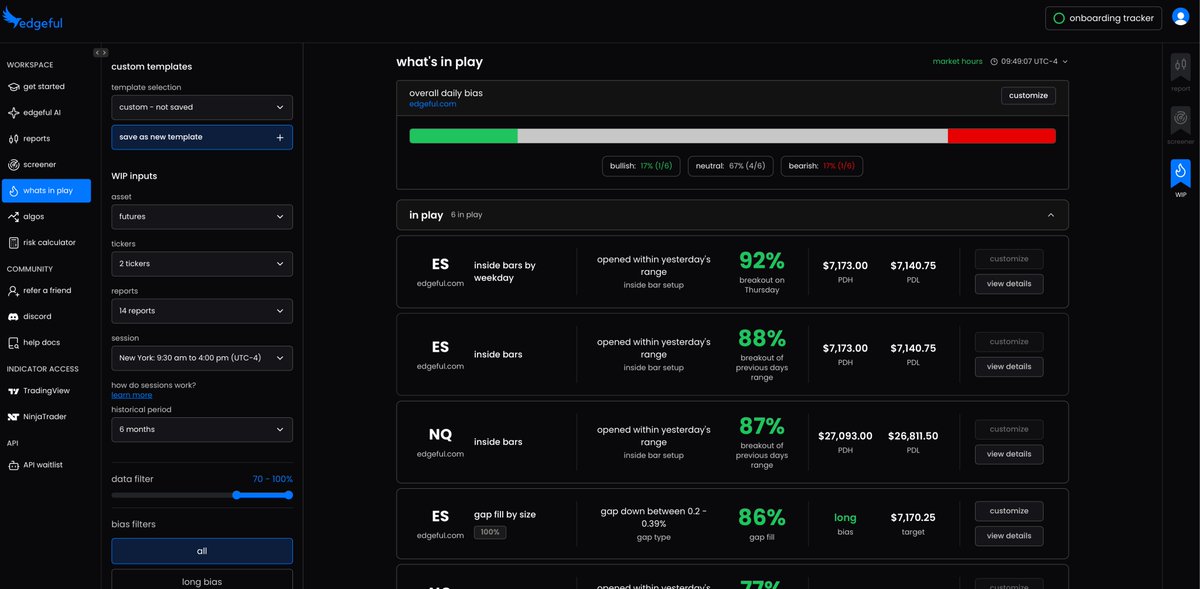Click the help docs icon

point(14,343)
